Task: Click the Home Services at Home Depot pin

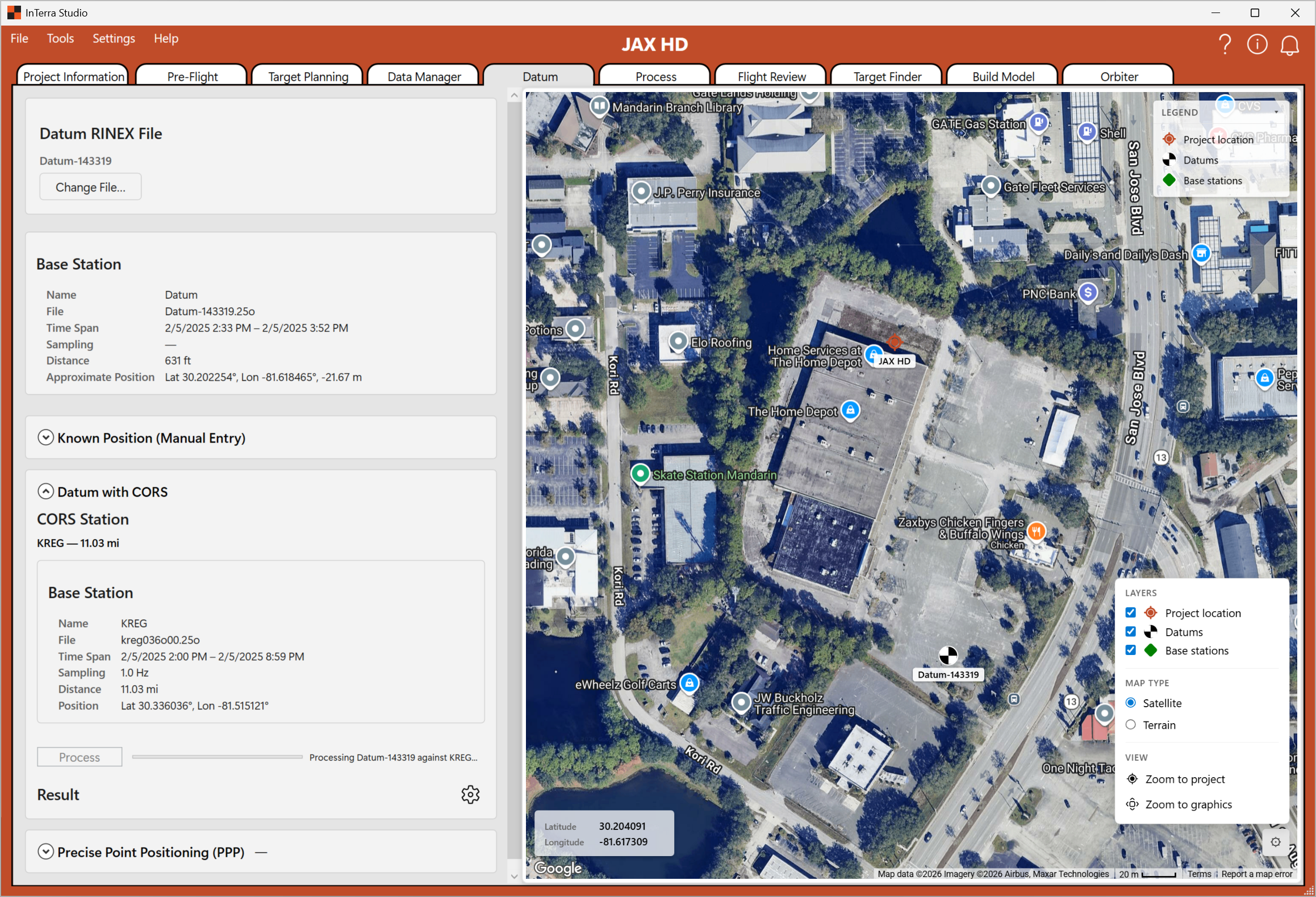Action: coord(873,354)
